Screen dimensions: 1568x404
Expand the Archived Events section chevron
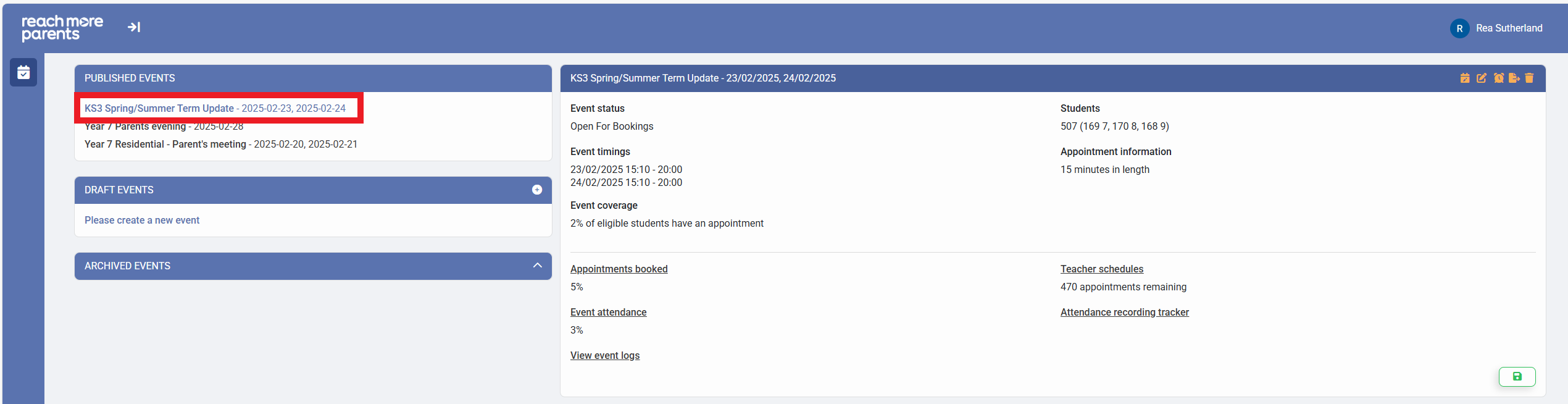(x=537, y=266)
